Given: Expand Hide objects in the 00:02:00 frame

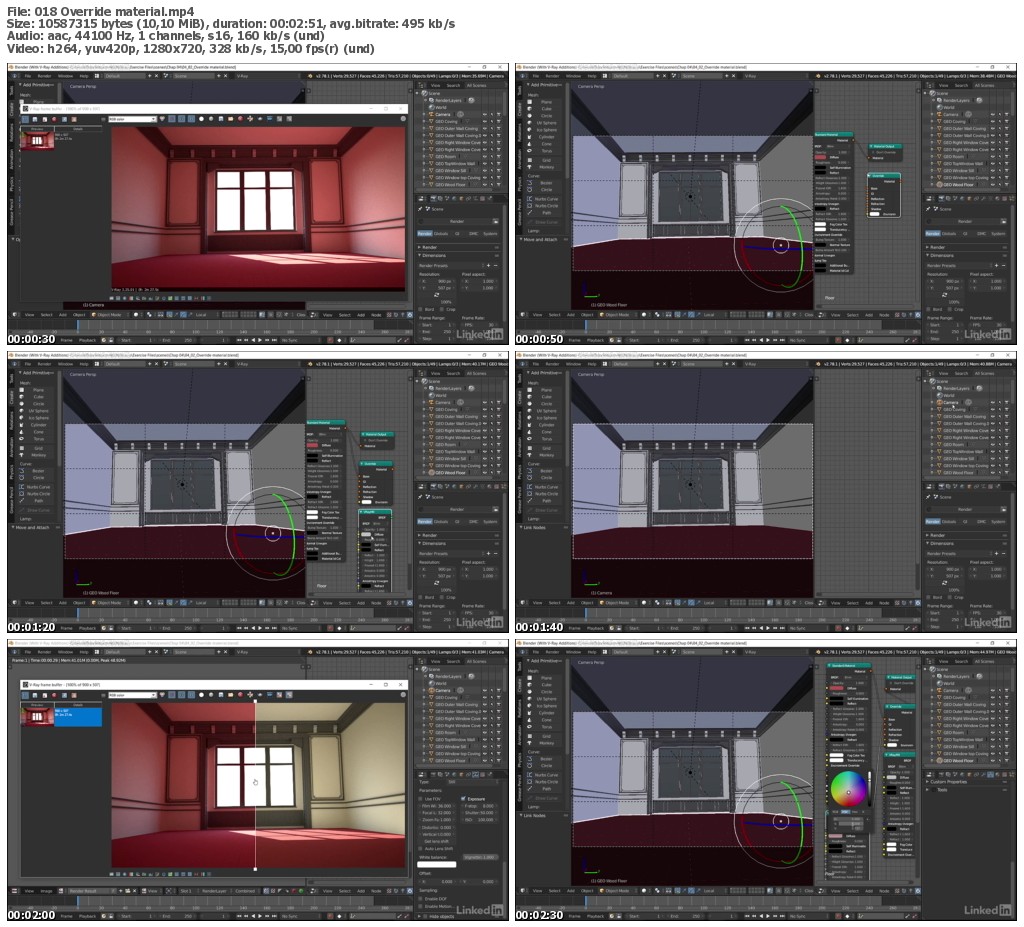Looking at the screenshot, I should 420,917.
